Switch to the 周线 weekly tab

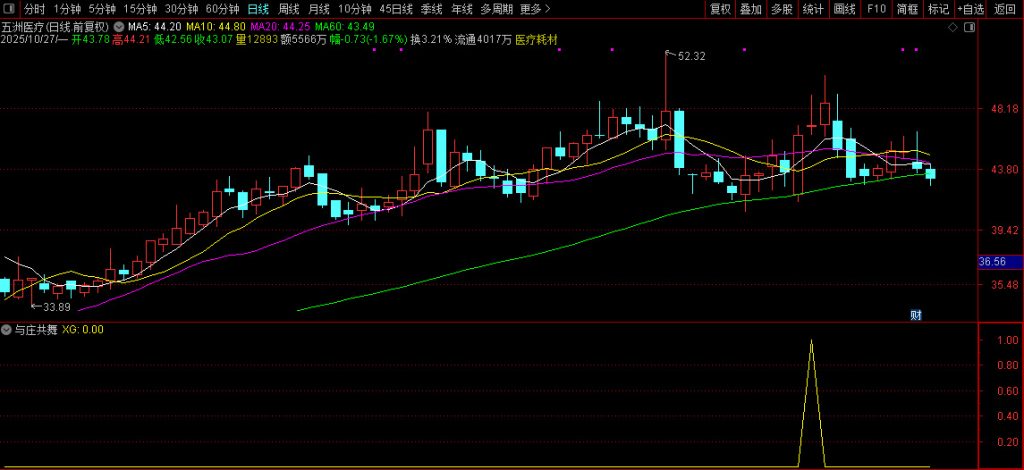pyautogui.click(x=288, y=9)
